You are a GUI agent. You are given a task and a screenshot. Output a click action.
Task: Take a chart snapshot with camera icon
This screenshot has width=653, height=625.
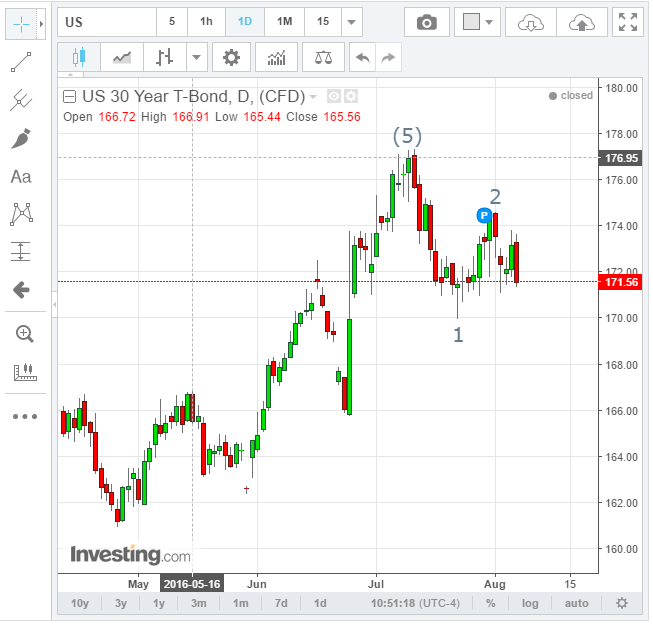click(x=427, y=22)
